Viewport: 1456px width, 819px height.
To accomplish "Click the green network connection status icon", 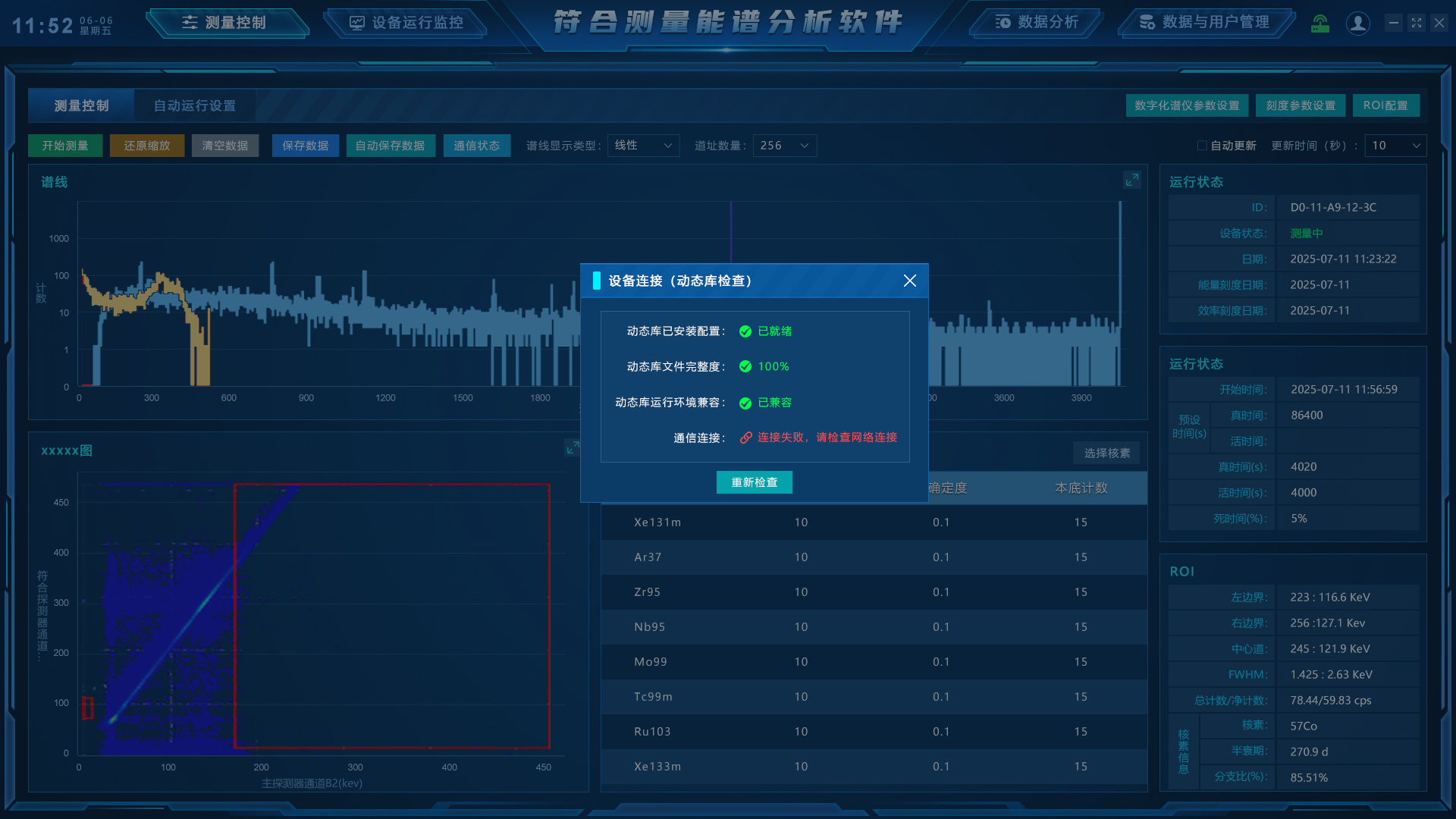I will [x=1320, y=23].
